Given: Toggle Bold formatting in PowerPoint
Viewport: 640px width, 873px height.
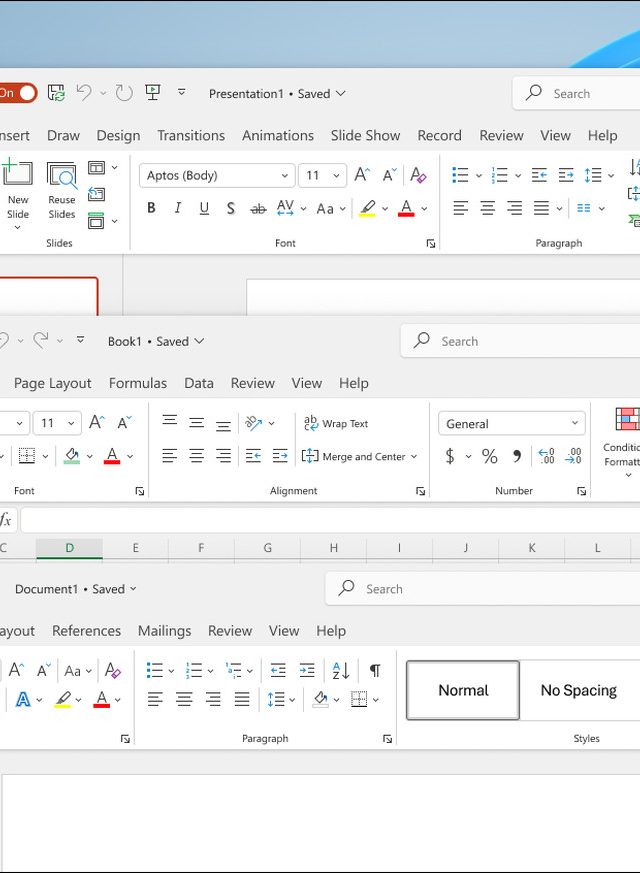Looking at the screenshot, I should 151,208.
